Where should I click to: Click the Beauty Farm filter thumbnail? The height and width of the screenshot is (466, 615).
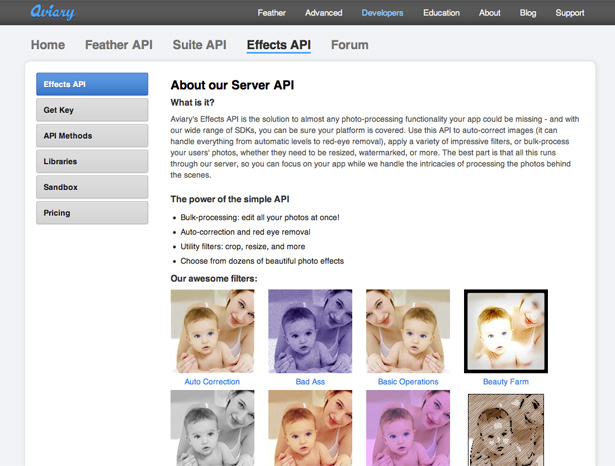[506, 331]
